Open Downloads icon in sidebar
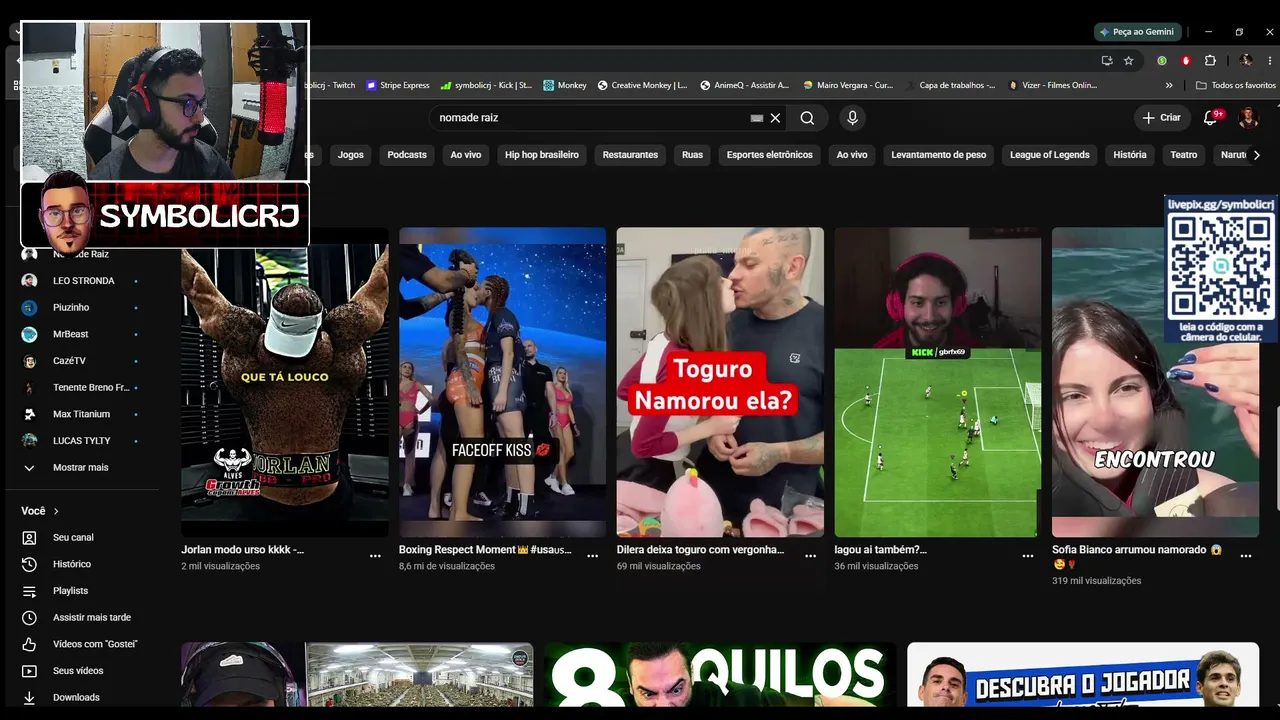This screenshot has height=720, width=1280. 29,698
